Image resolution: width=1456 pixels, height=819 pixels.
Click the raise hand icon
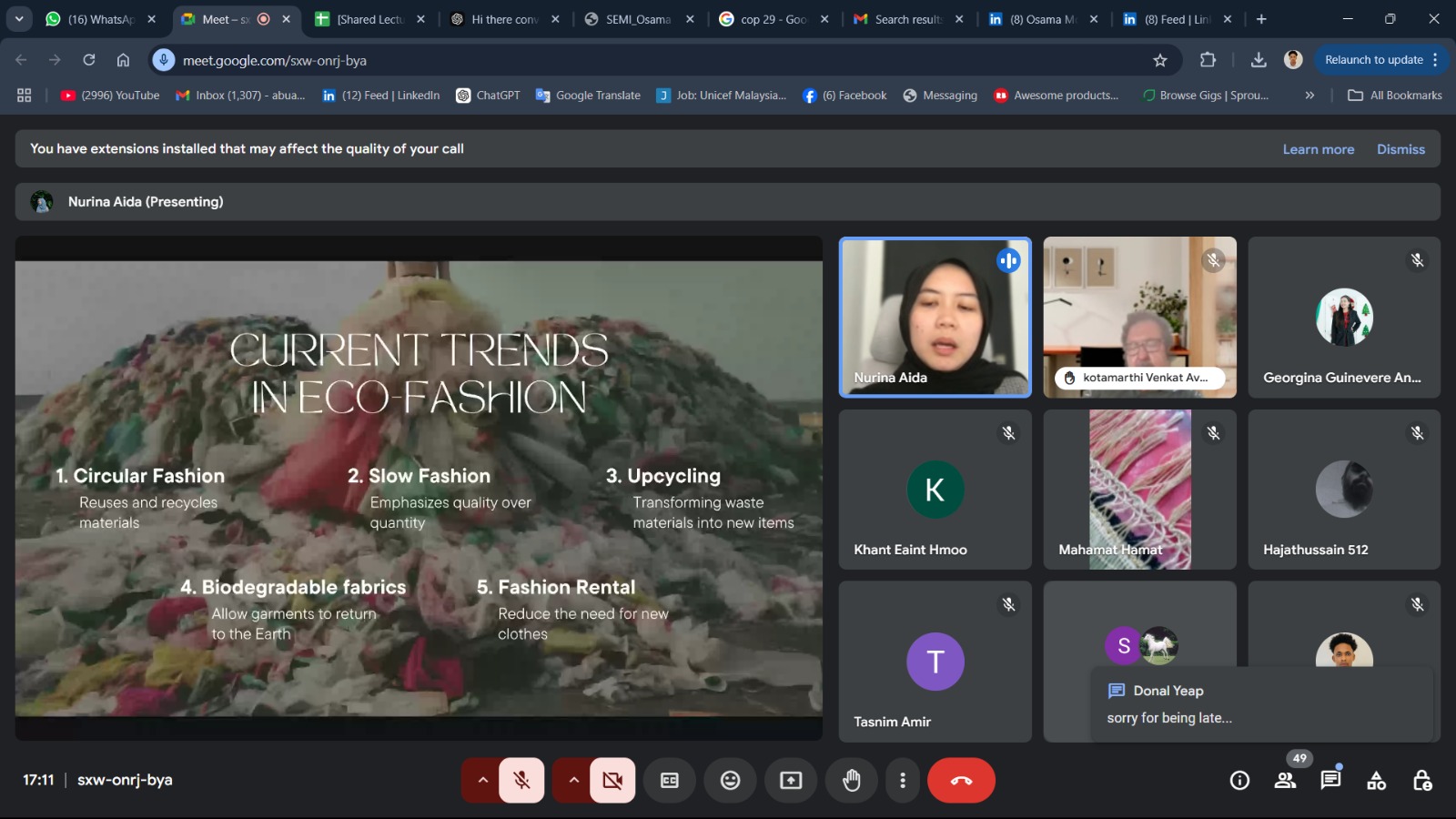point(851,781)
